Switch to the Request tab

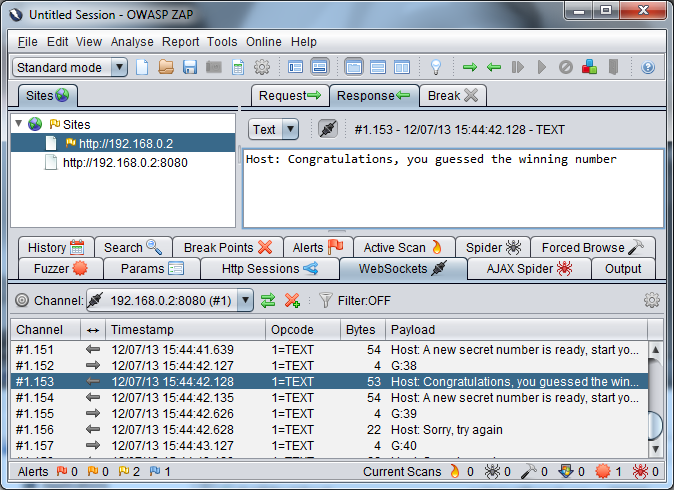coord(290,95)
